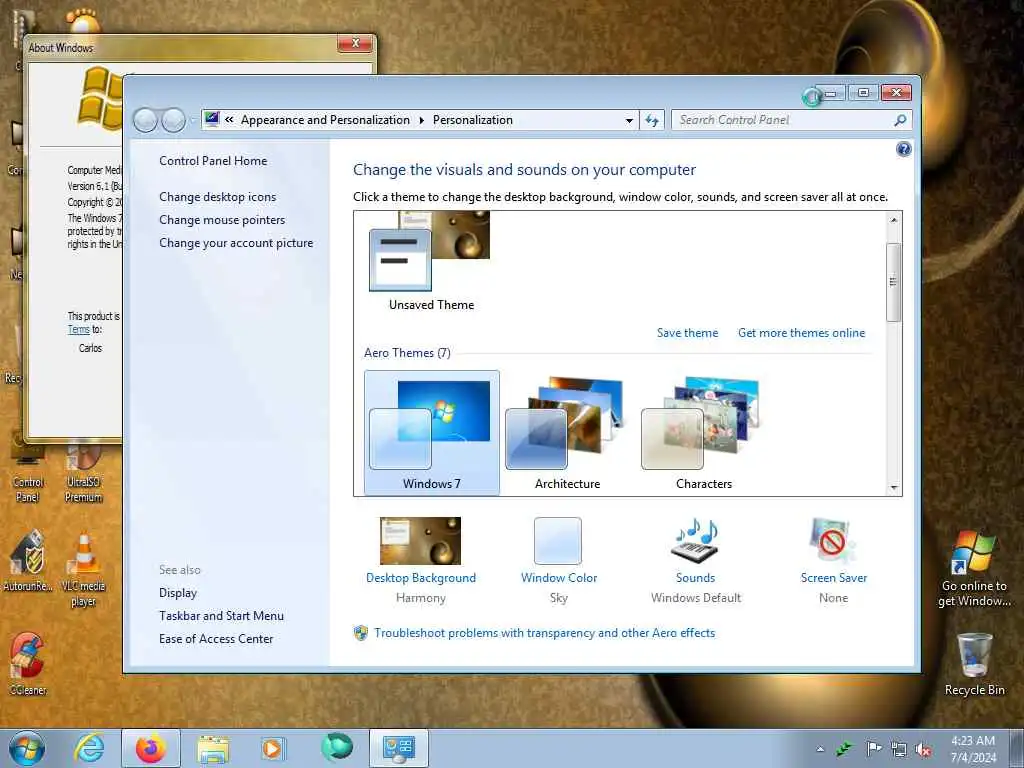
Task: Open the Window Color icon
Action: (558, 541)
